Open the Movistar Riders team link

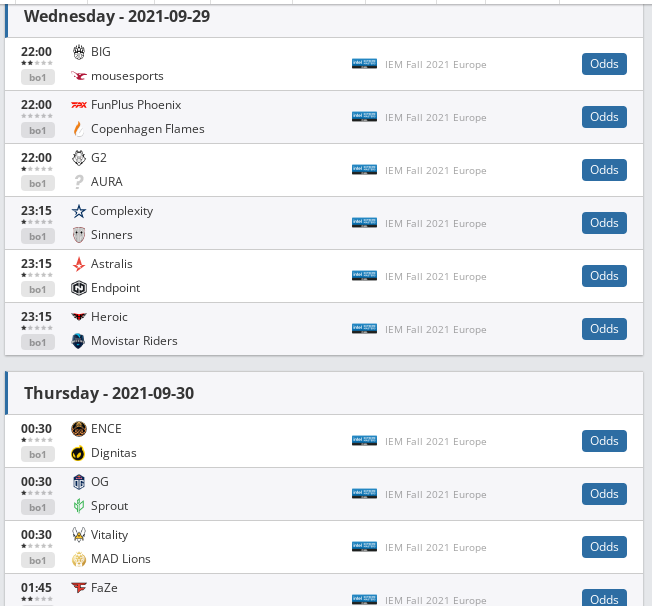[134, 341]
